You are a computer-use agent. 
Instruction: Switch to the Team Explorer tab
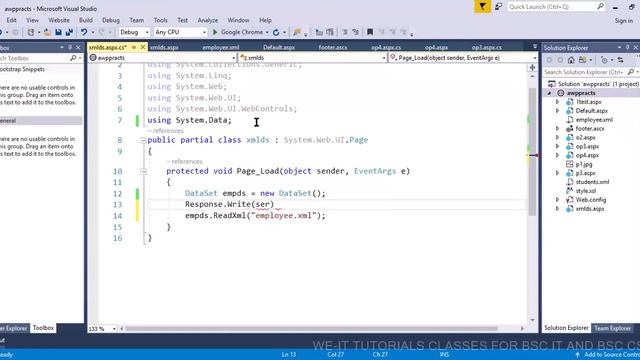click(613, 328)
